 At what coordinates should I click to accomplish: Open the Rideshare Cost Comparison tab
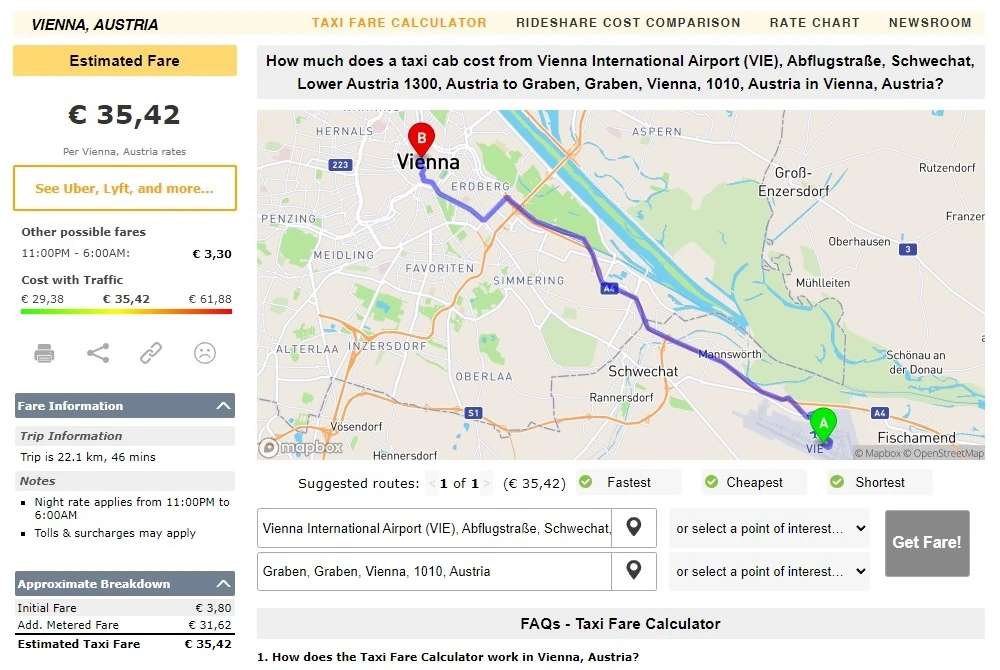628,23
